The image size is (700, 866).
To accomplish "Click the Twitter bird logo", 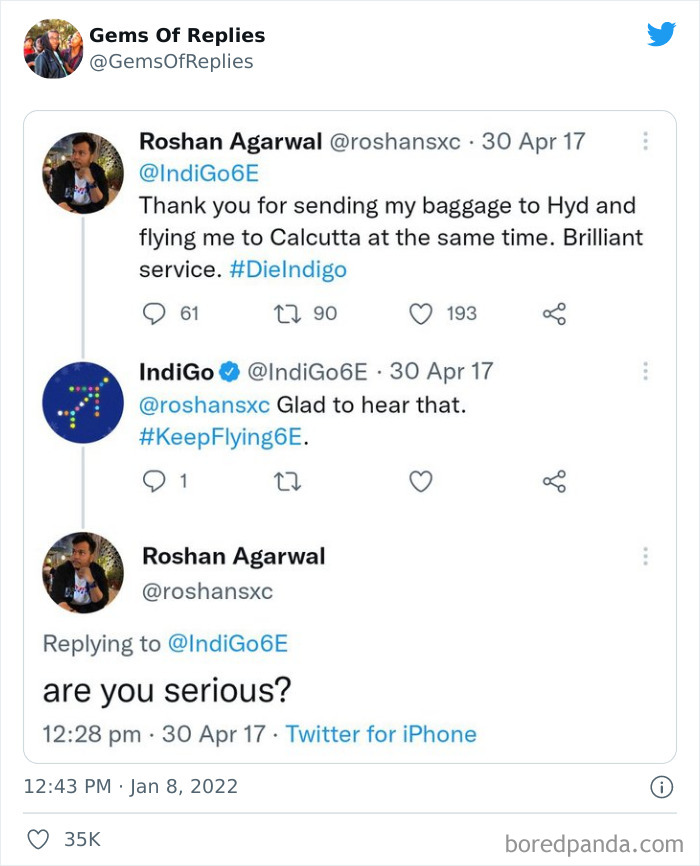I will [x=661, y=34].
